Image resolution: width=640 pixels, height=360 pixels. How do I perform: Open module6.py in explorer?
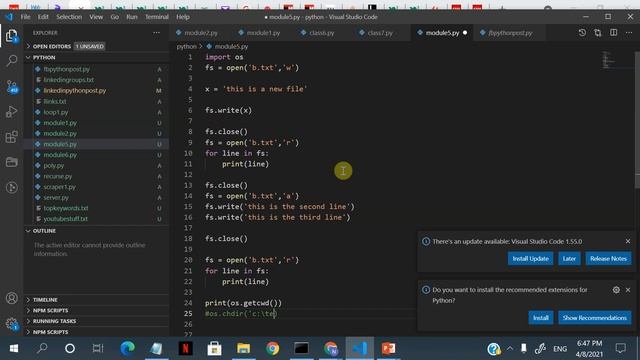[96, 155]
